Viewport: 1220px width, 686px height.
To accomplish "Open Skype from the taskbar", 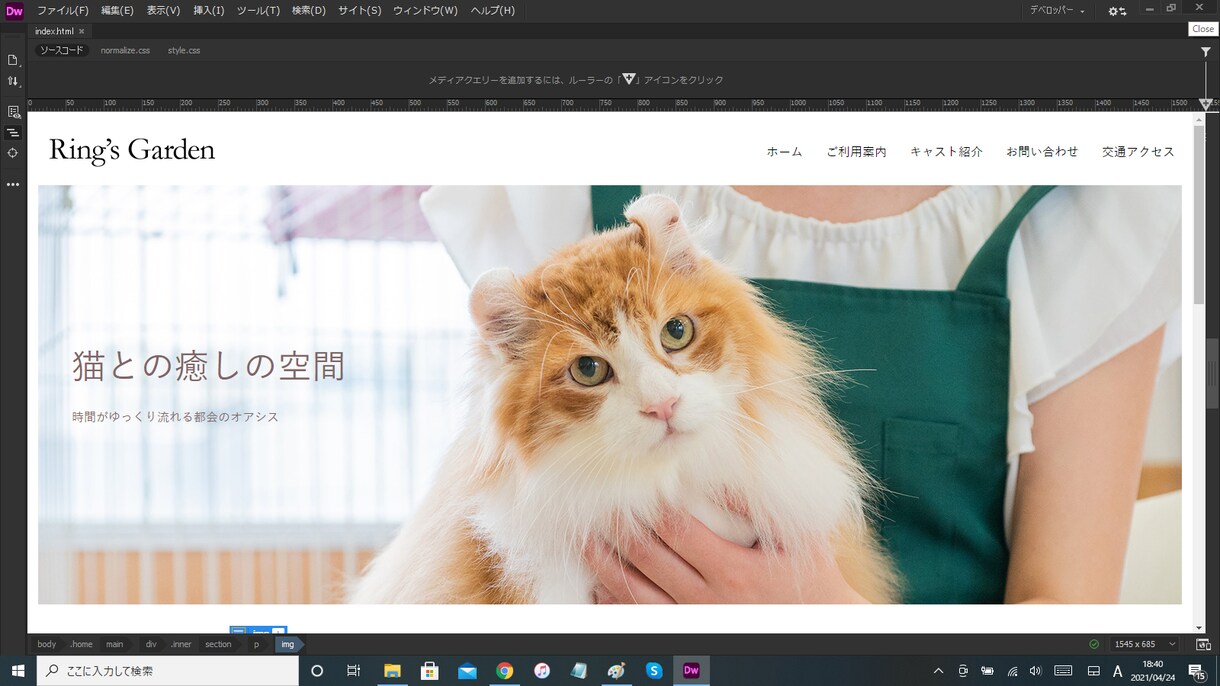I will [654, 671].
